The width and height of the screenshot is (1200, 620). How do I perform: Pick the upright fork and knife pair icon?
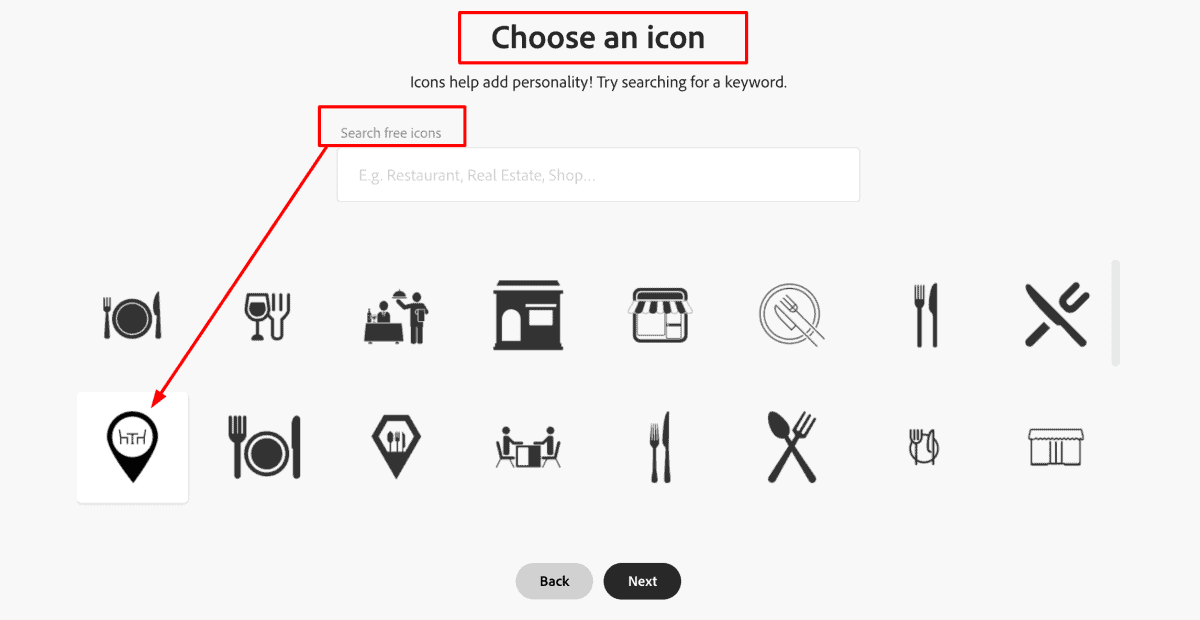pyautogui.click(x=926, y=316)
